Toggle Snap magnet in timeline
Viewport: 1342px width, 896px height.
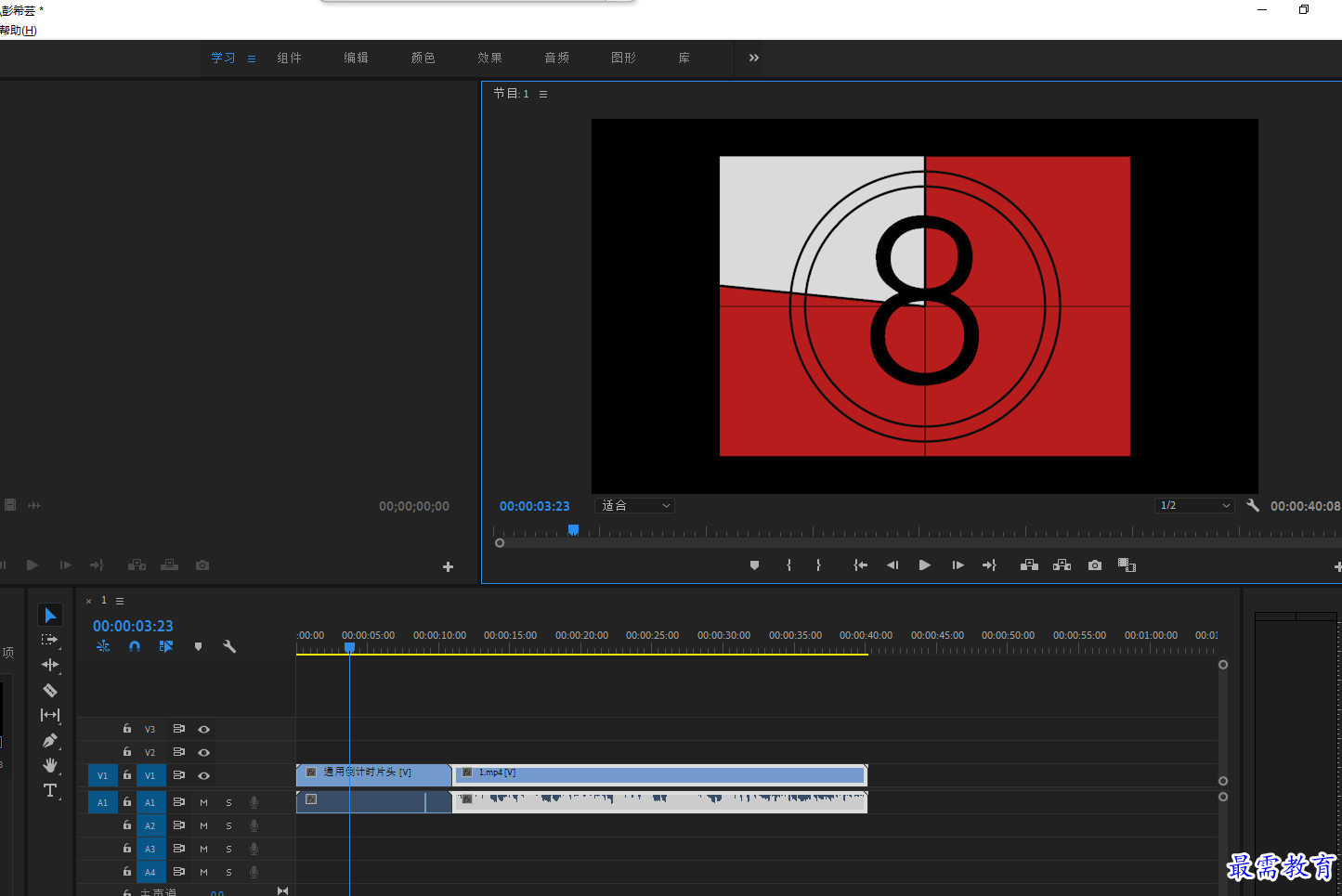pos(135,646)
